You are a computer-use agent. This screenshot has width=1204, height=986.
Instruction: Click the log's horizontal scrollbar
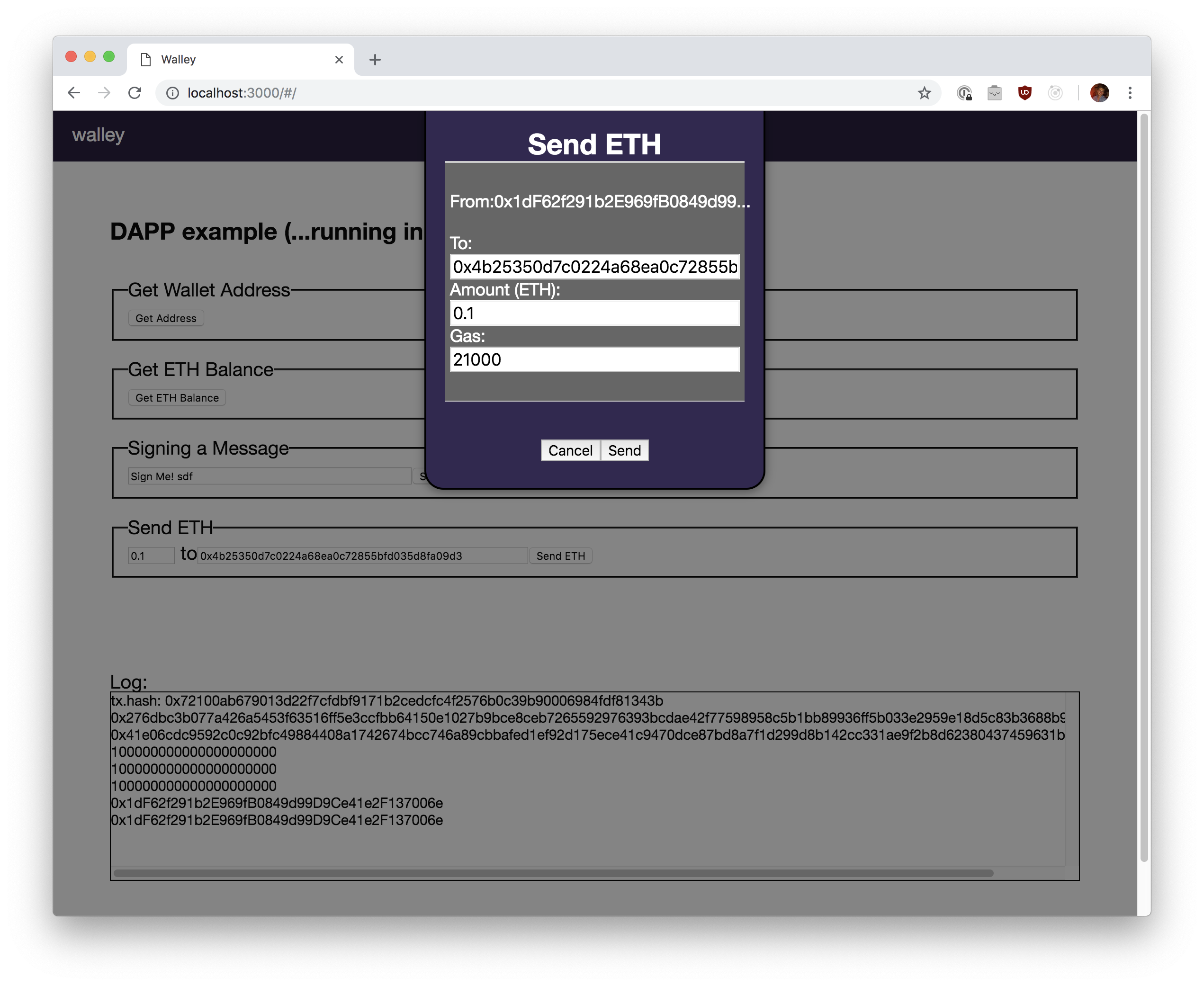coord(553,873)
